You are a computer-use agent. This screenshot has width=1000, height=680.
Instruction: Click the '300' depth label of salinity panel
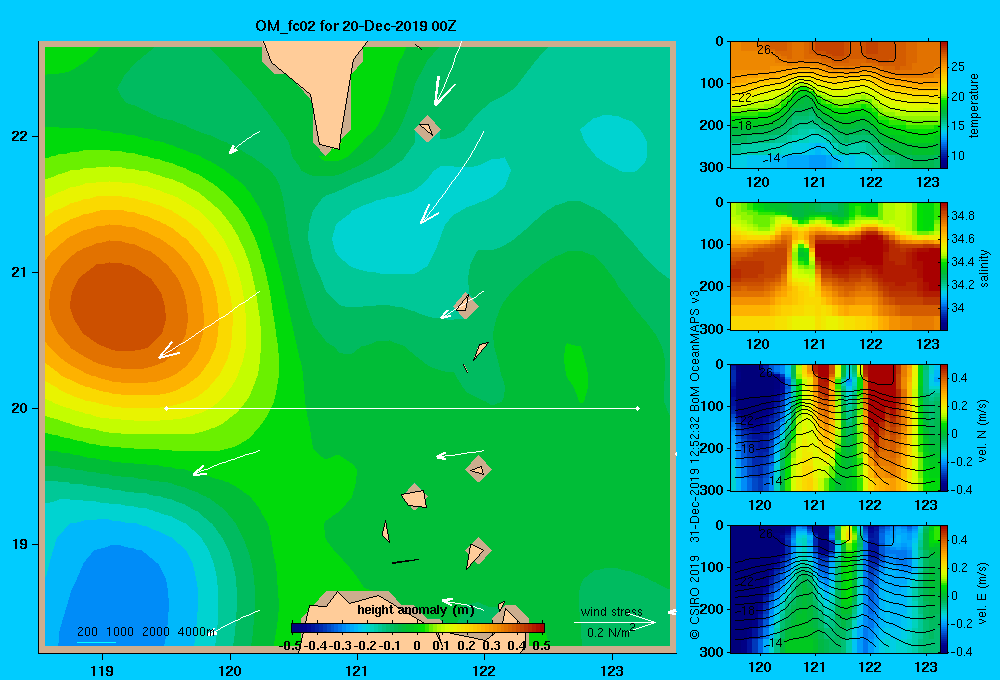[x=712, y=329]
